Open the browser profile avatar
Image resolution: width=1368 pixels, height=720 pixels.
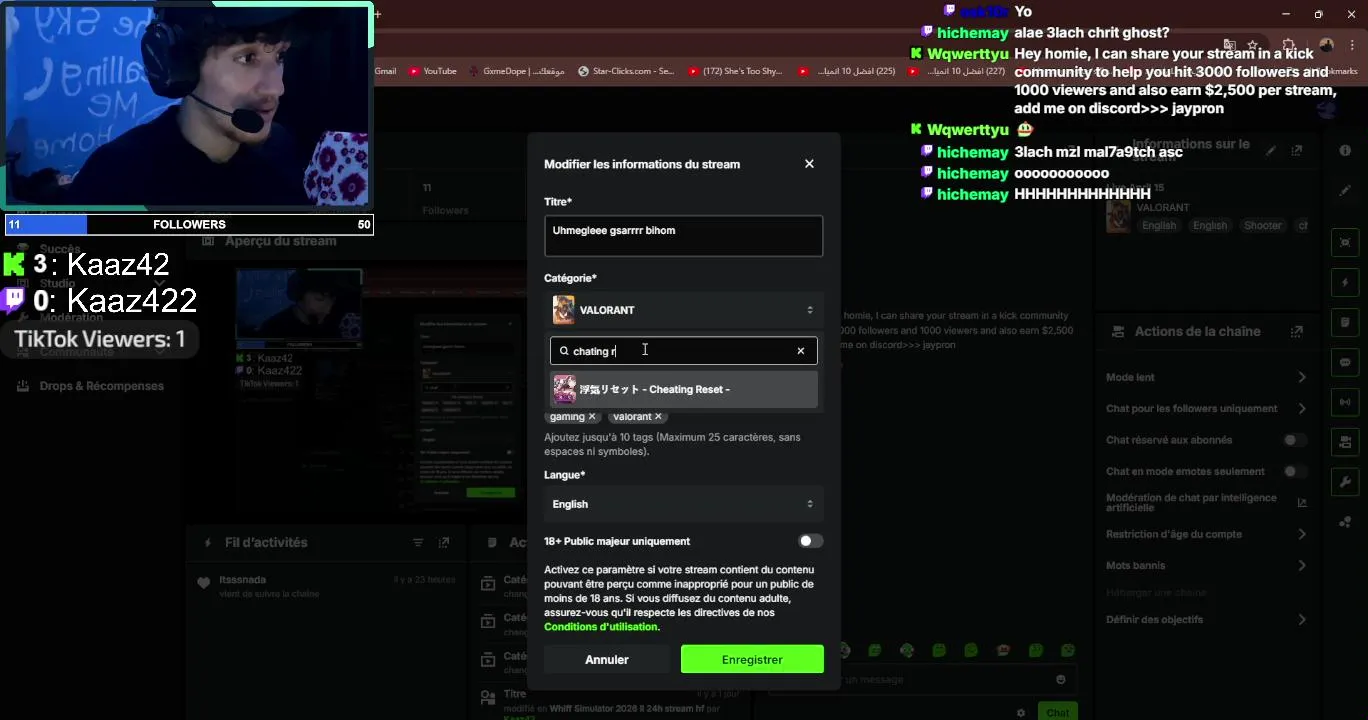click(x=1326, y=45)
